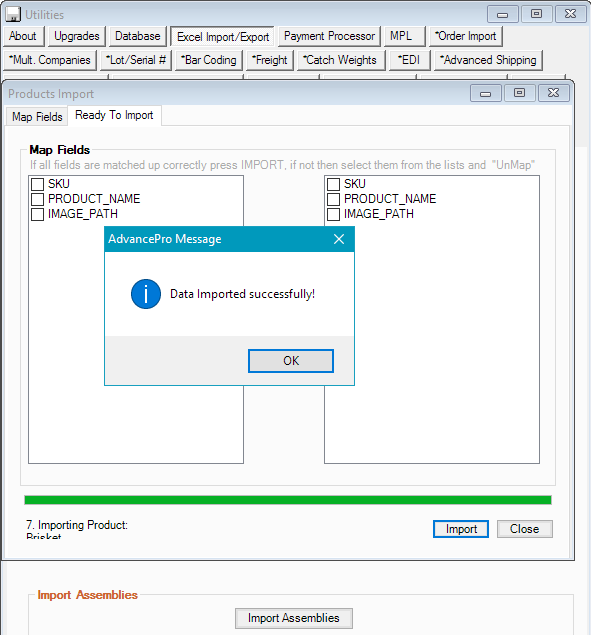Image resolution: width=591 pixels, height=635 pixels.
Task: Maximize the Products Import window
Action: click(x=519, y=93)
